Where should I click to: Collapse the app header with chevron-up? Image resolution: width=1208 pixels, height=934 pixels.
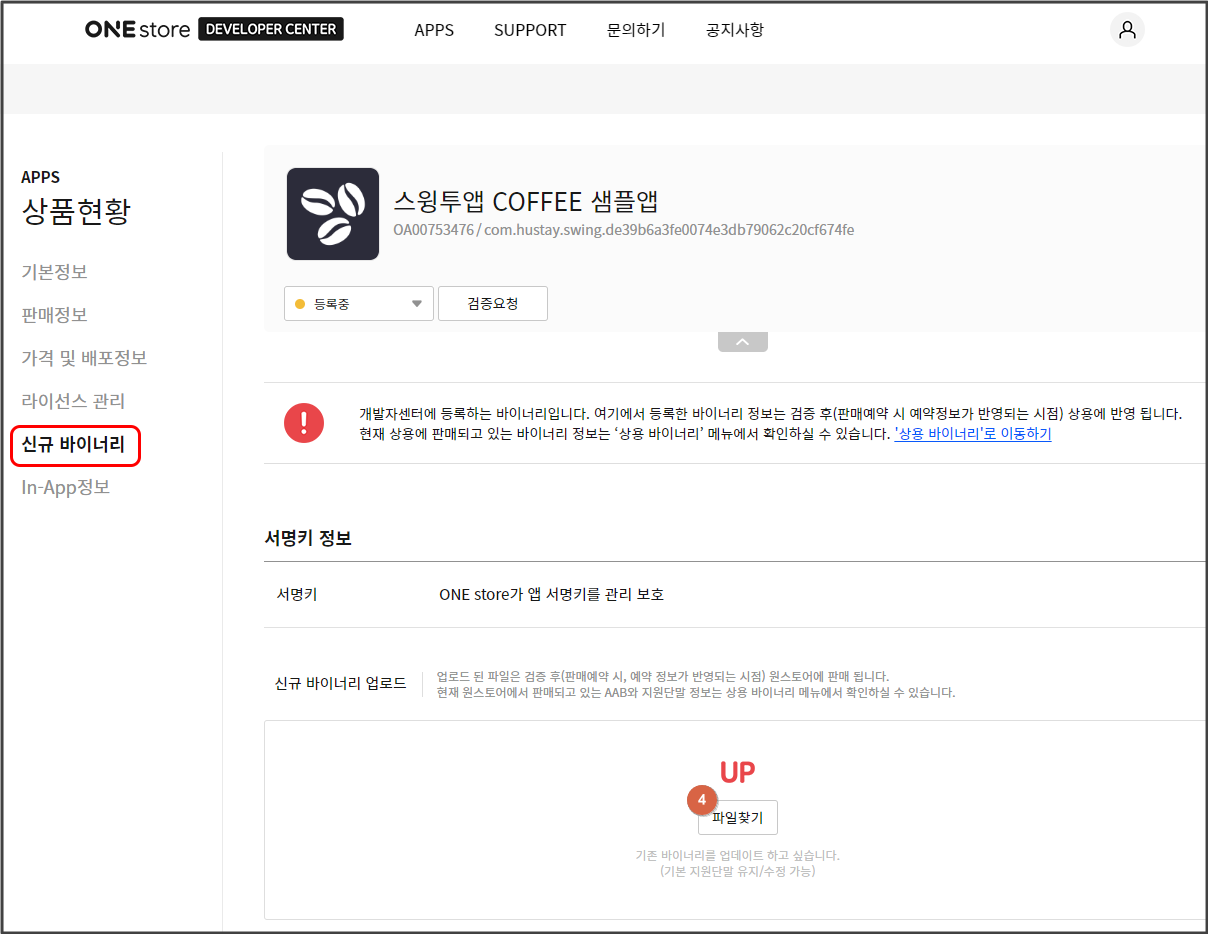[x=742, y=342]
